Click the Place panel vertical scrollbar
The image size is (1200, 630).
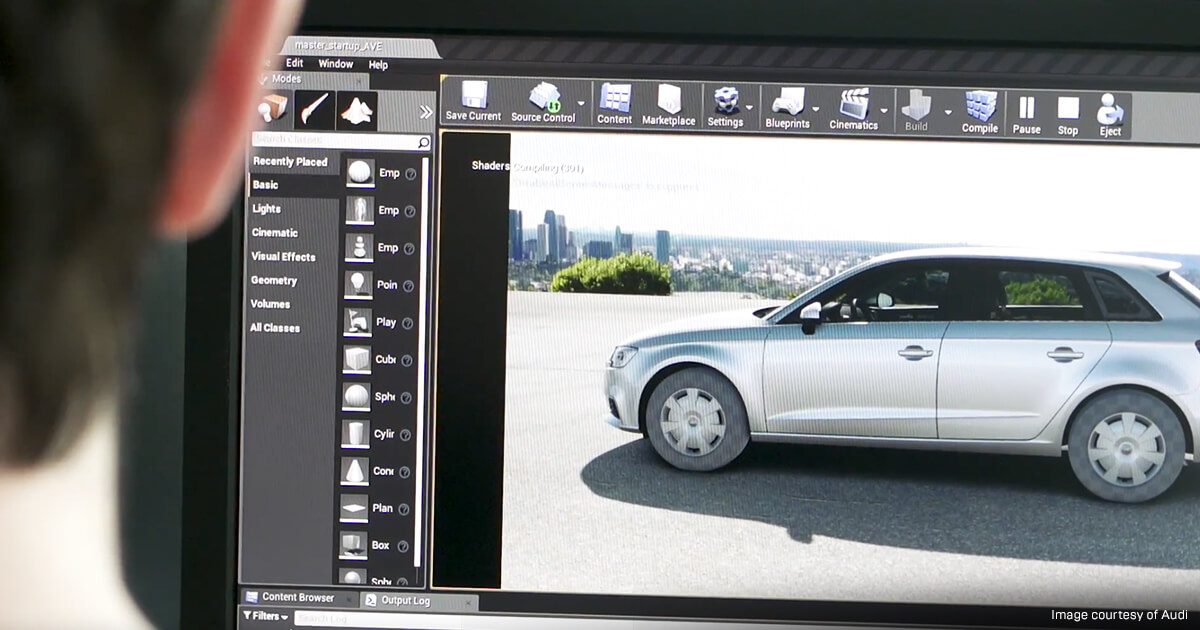click(422, 360)
